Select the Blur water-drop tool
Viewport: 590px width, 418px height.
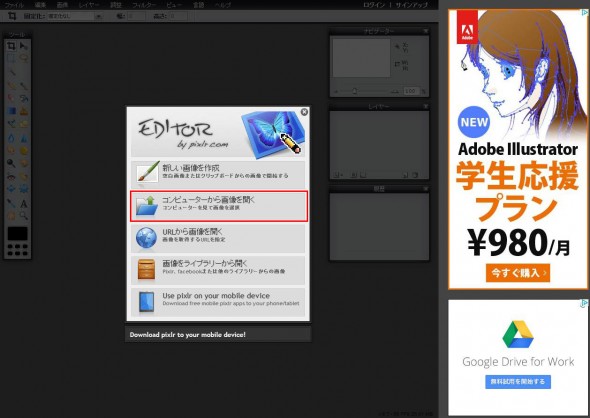(11, 138)
